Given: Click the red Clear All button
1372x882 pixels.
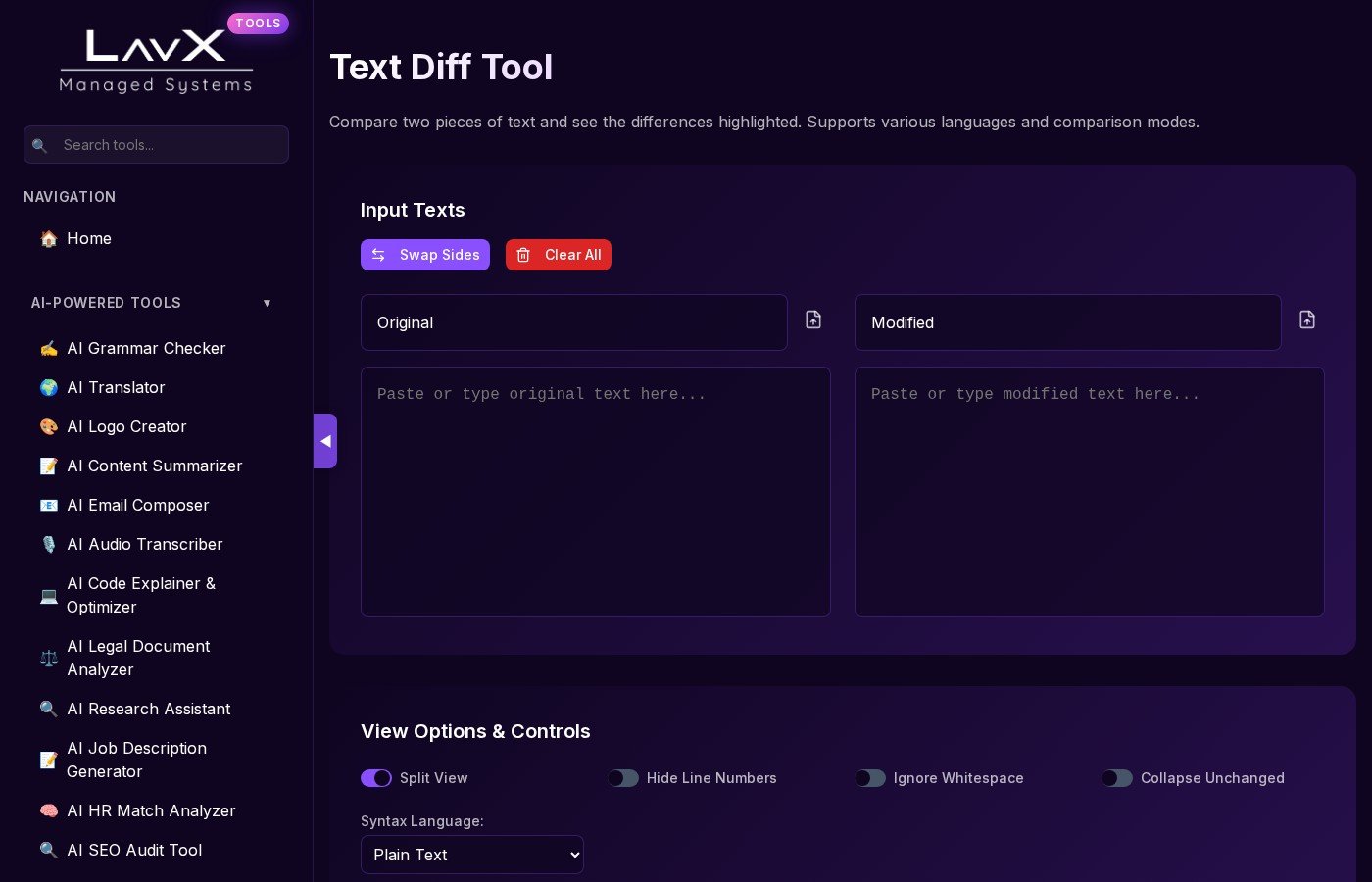Looking at the screenshot, I should [x=559, y=255].
